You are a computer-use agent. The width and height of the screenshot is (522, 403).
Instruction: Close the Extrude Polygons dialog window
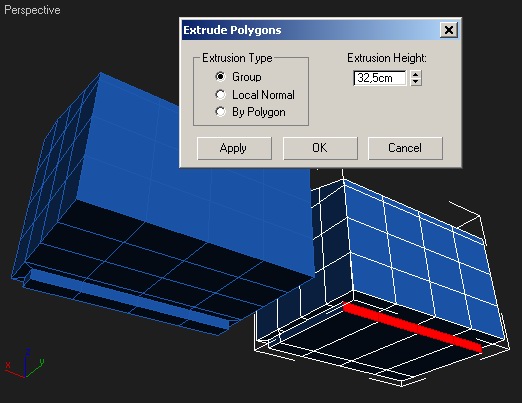(x=449, y=30)
